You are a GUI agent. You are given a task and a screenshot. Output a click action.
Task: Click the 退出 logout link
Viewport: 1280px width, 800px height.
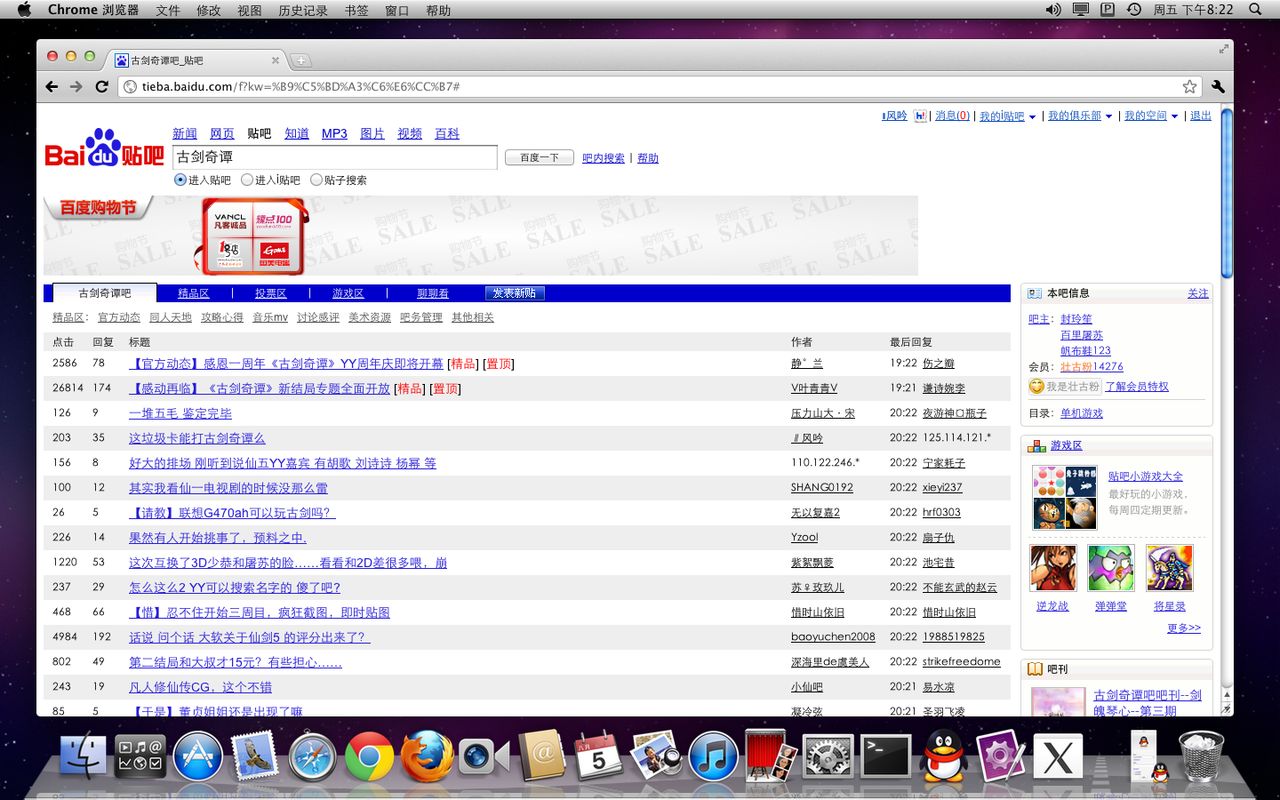(x=1201, y=116)
